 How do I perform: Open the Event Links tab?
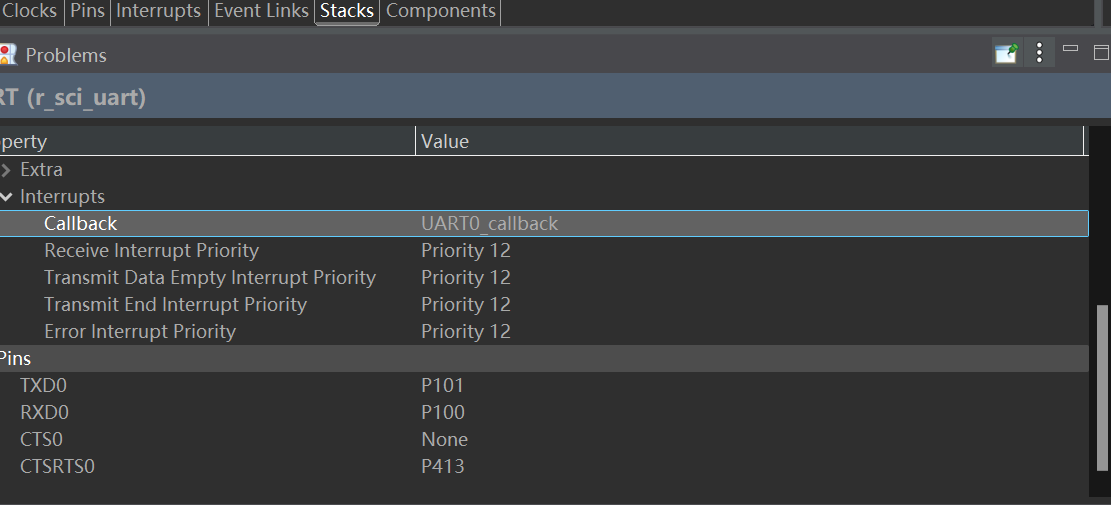(261, 11)
